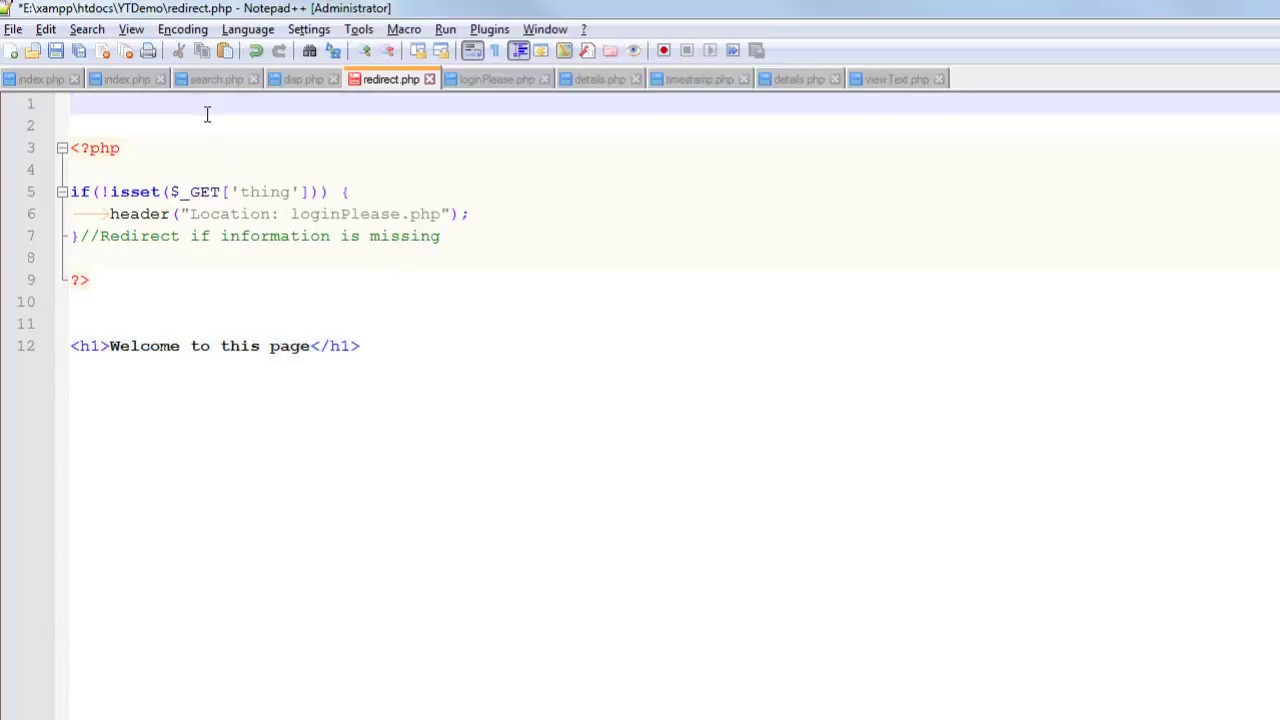Open the Encoding menu
The height and width of the screenshot is (720, 1280).
(183, 29)
